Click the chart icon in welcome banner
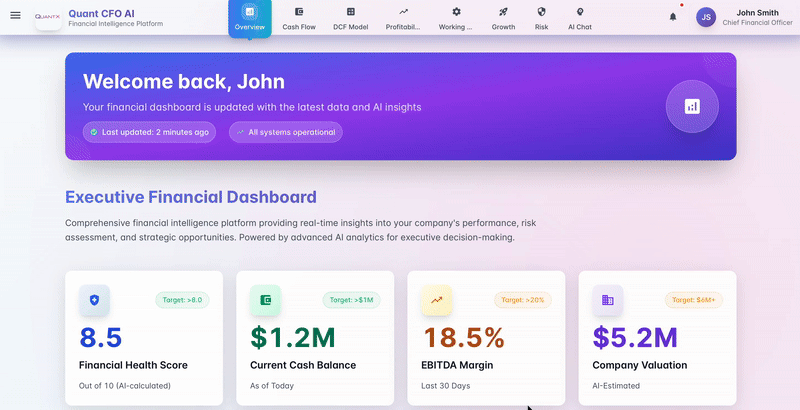Image resolution: width=800 pixels, height=410 pixels. point(692,107)
